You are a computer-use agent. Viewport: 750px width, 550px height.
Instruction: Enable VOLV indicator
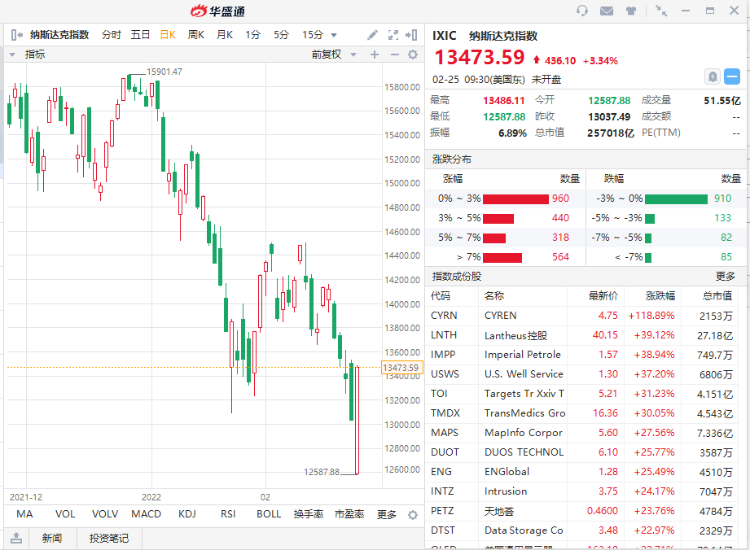(105, 514)
